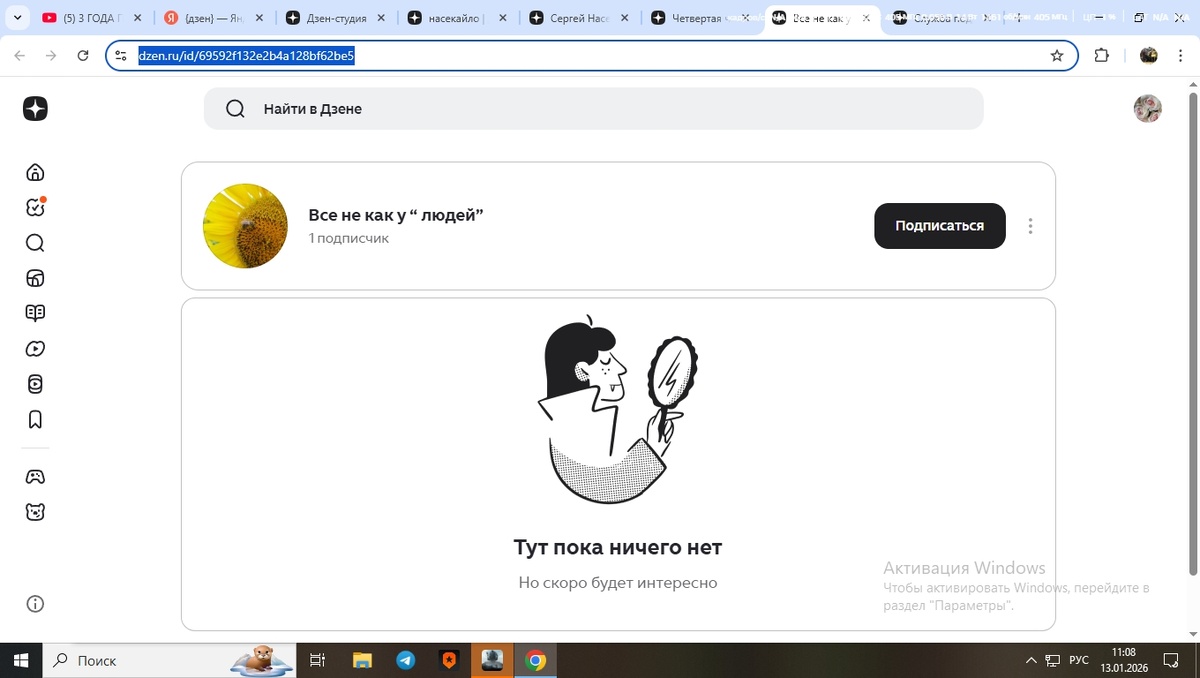Switch to the Сергей Насе tab
Image resolution: width=1200 pixels, height=678 pixels.
tap(578, 18)
